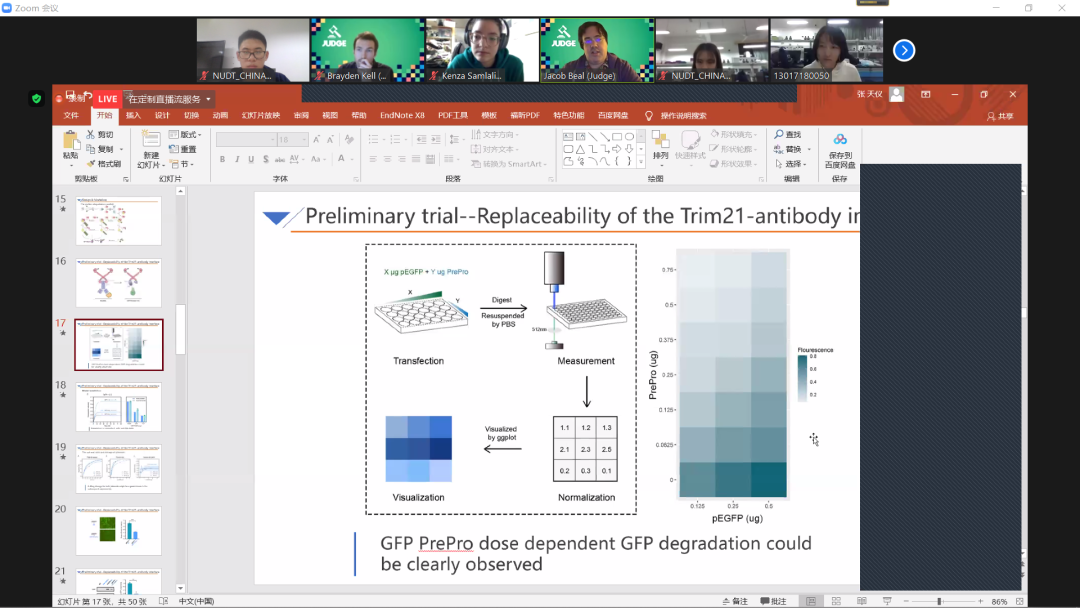Click the Replace (替换) icon
The height and width of the screenshot is (608, 1080).
point(778,149)
